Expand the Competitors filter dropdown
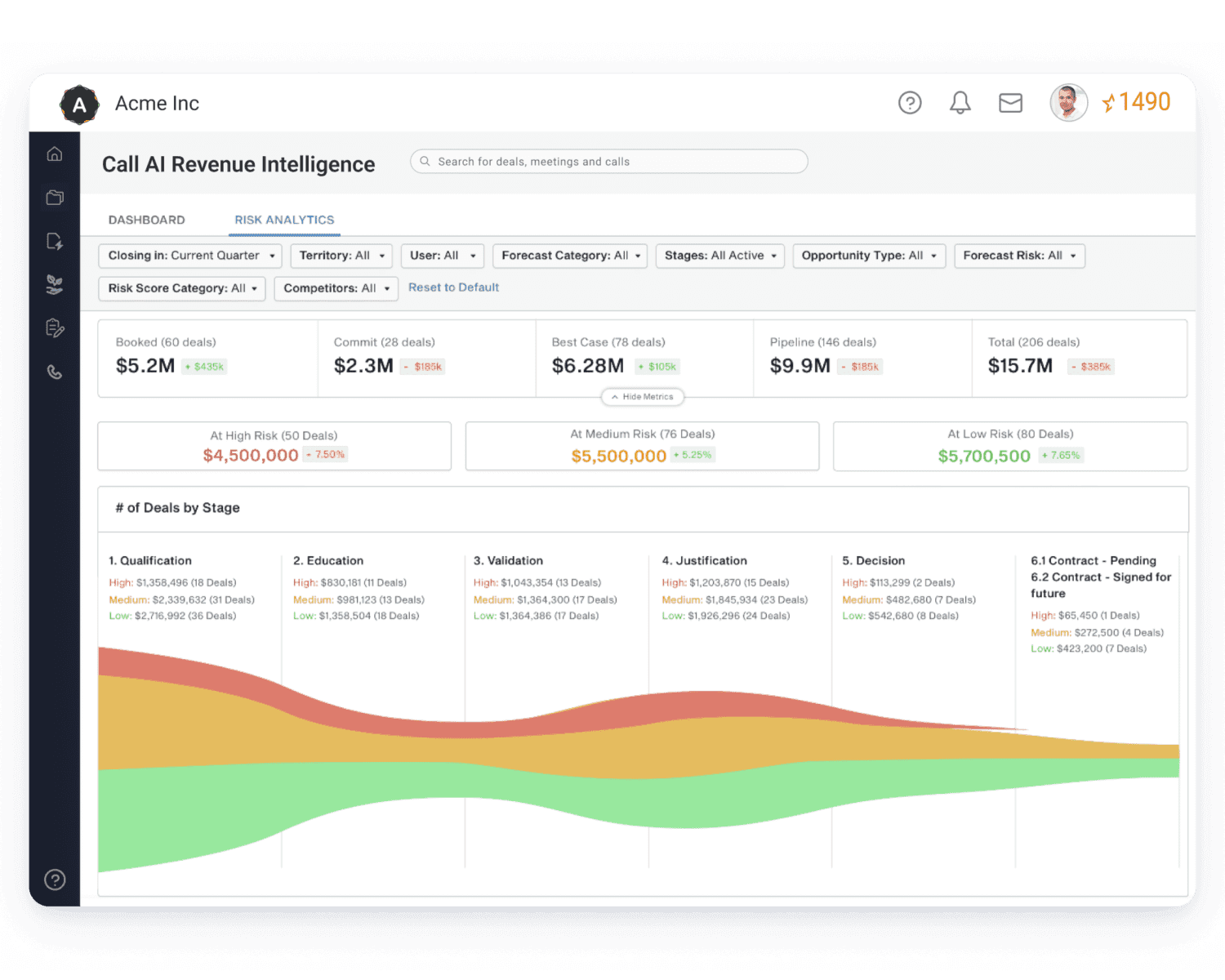Screen dimensions: 1225x980 click(336, 288)
